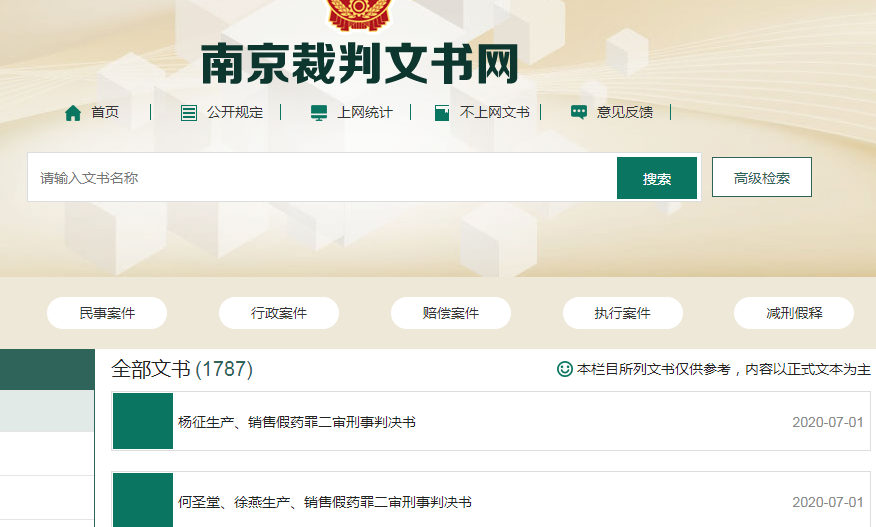Select the 执行案件 category
The image size is (876, 527).
[x=622, y=313]
